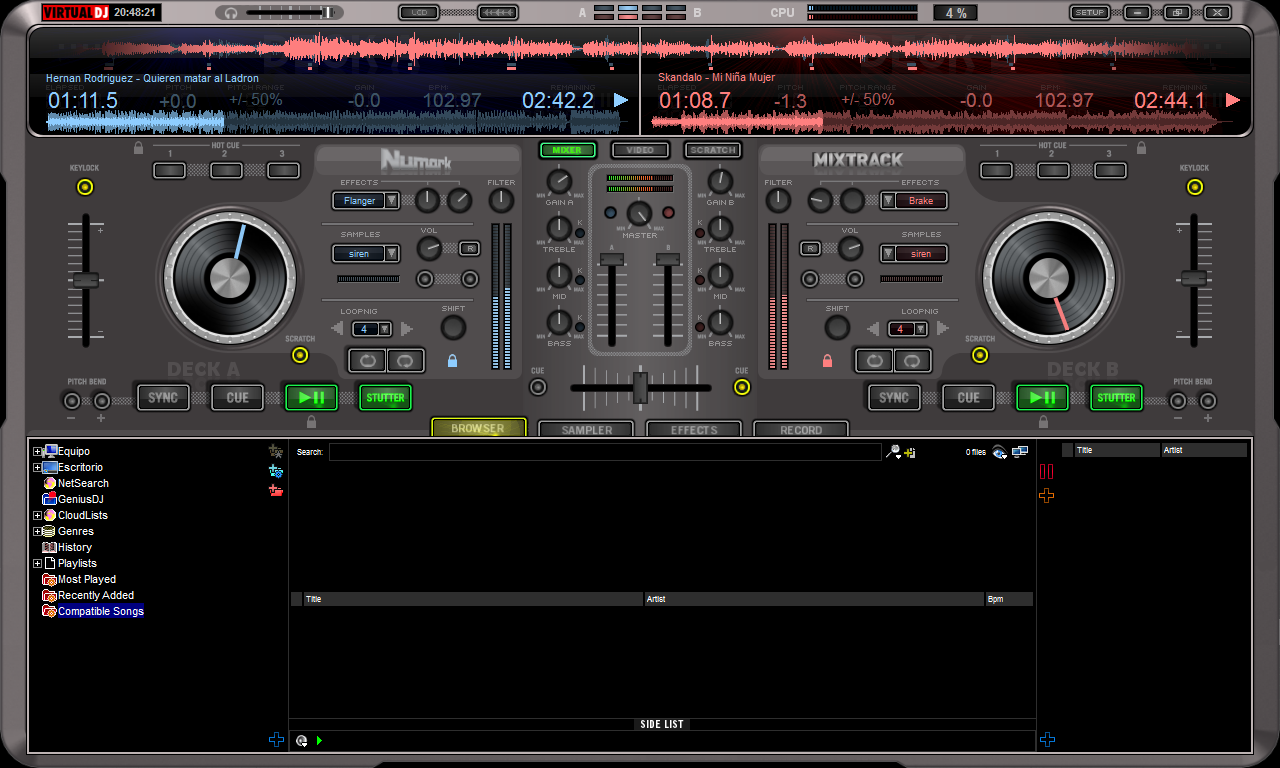Select GeniusDJ in browser tree
1280x768 pixels.
(81, 499)
